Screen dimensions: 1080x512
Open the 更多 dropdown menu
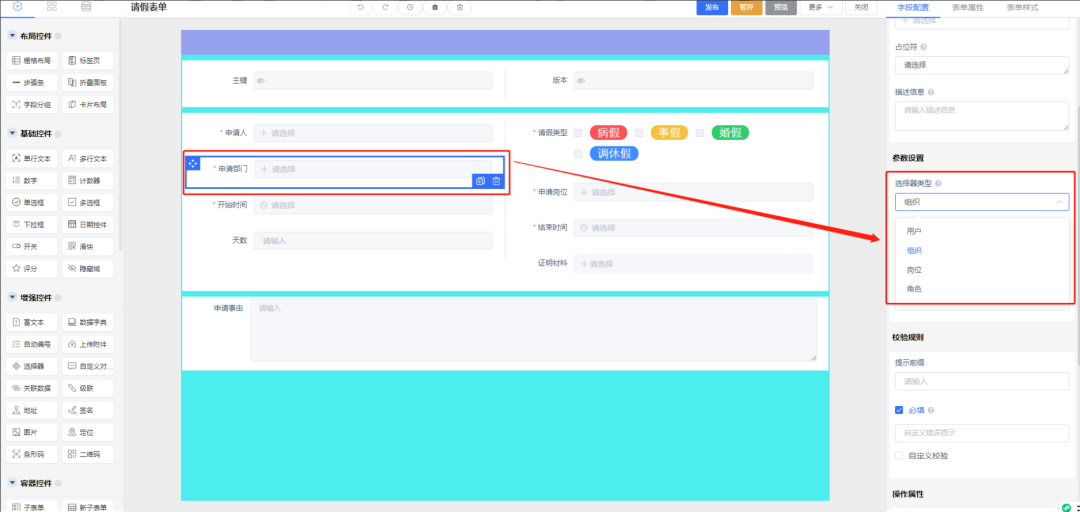[x=820, y=7]
